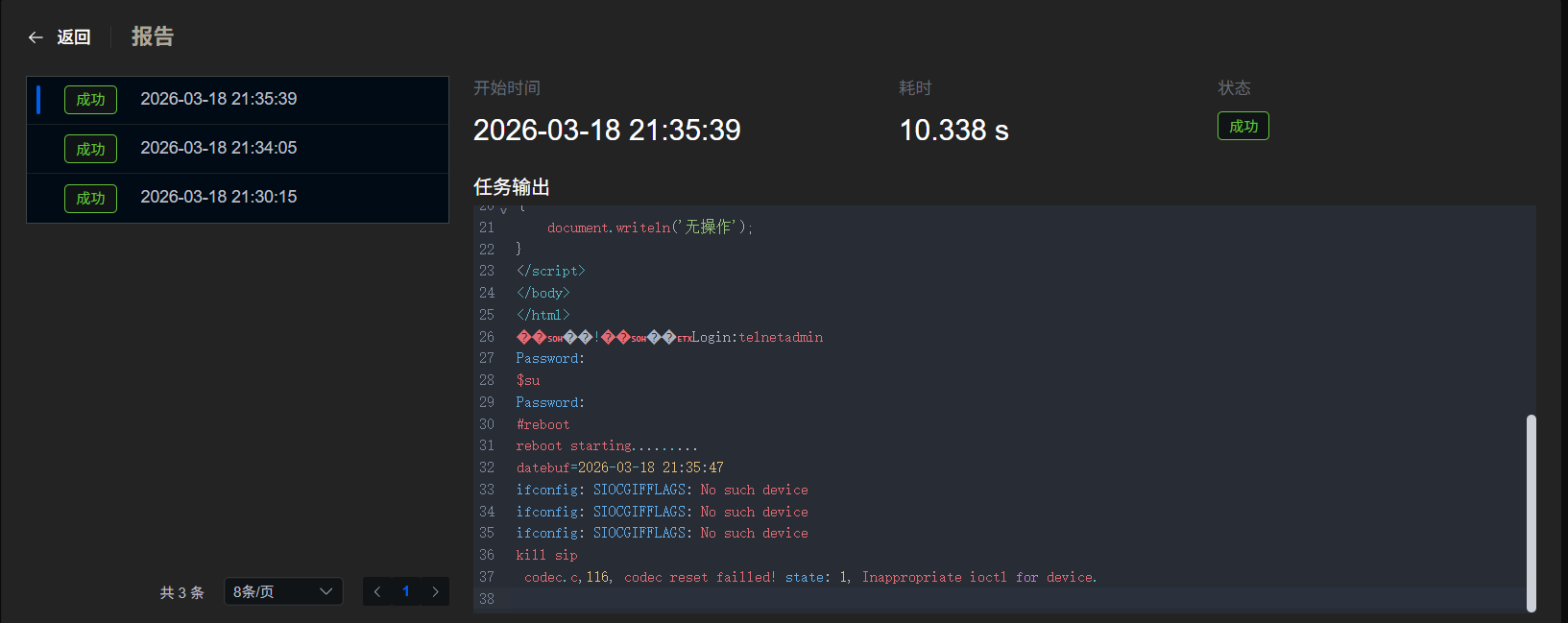Screen dimensions: 1568x623
Task: Click the chevron in the page size selector
Action: 326,591
